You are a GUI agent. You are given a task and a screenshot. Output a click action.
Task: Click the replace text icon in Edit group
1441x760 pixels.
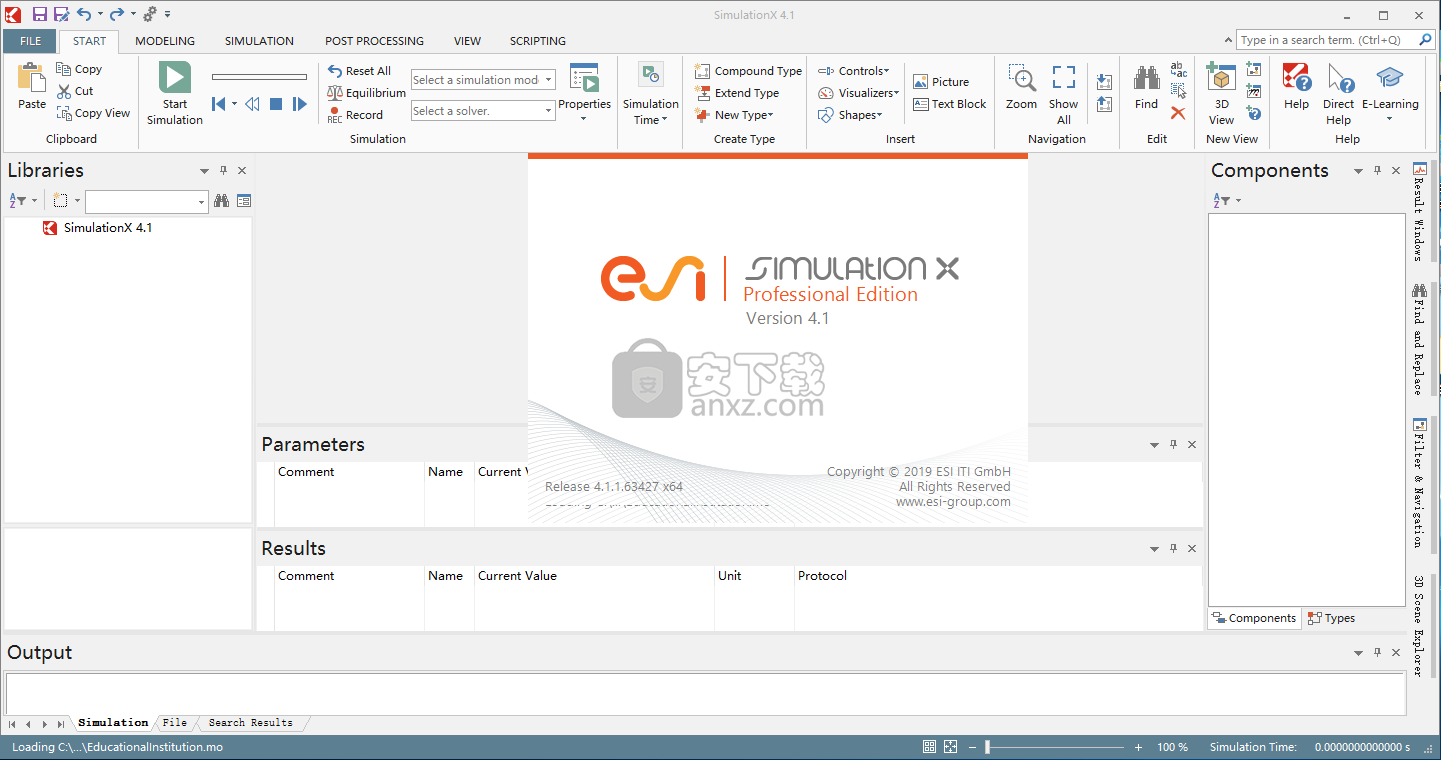click(x=1179, y=69)
